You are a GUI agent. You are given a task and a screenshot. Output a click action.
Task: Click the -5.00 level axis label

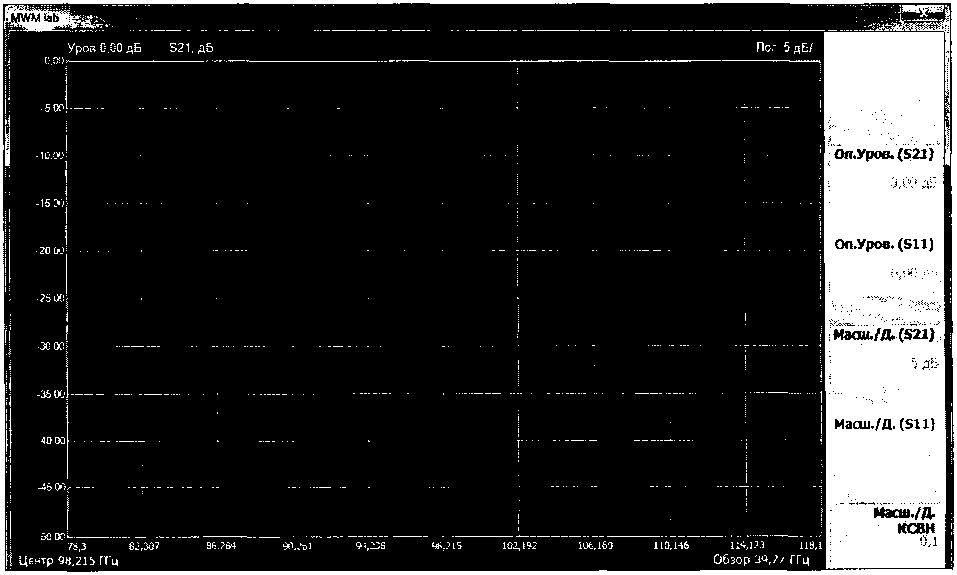pos(54,108)
